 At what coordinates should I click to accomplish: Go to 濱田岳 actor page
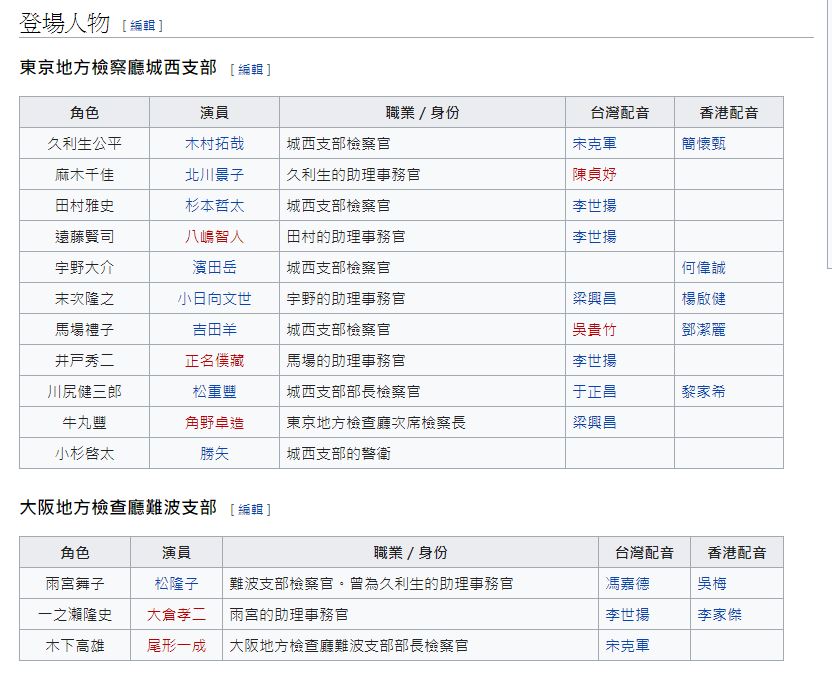point(214,268)
